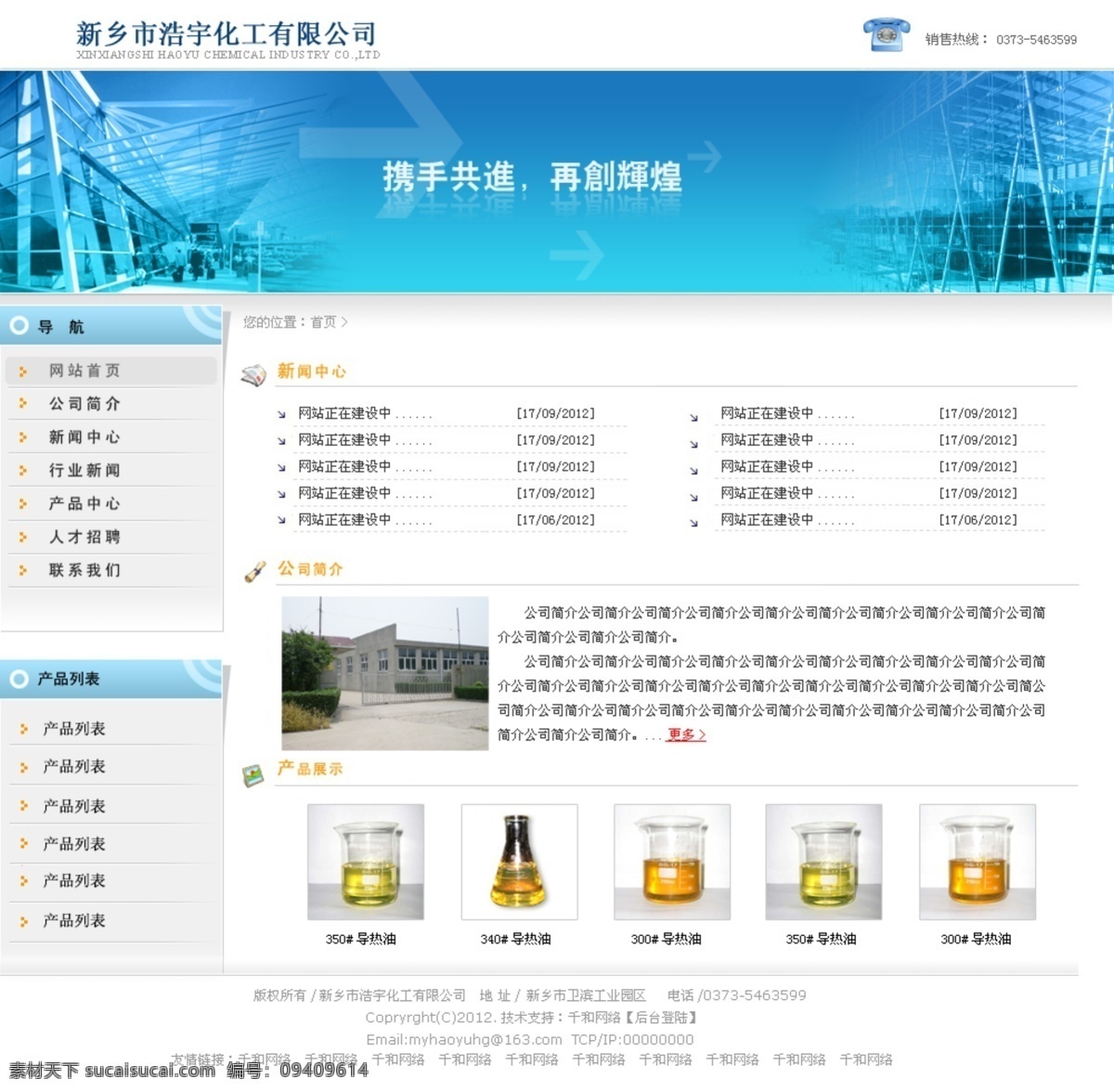
Task: Click the sales hotline number 0373-5463599
Action: click(x=1036, y=40)
